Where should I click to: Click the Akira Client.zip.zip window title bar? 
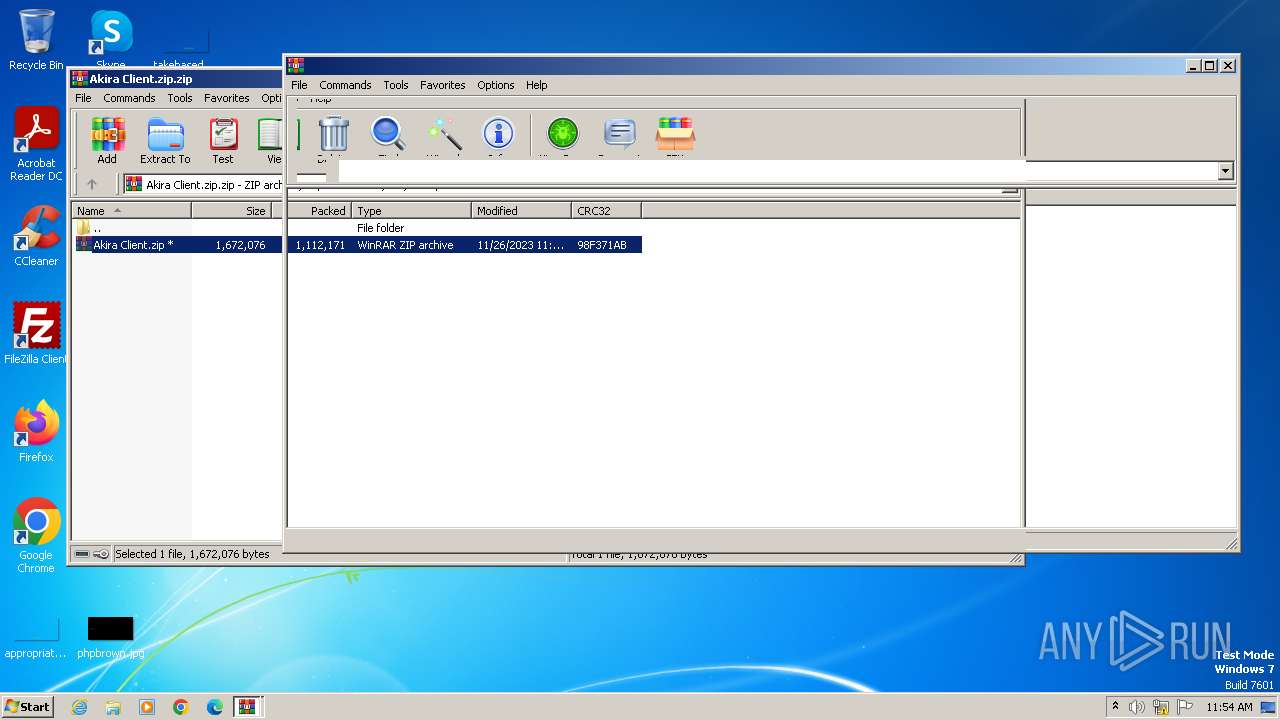click(x=175, y=79)
